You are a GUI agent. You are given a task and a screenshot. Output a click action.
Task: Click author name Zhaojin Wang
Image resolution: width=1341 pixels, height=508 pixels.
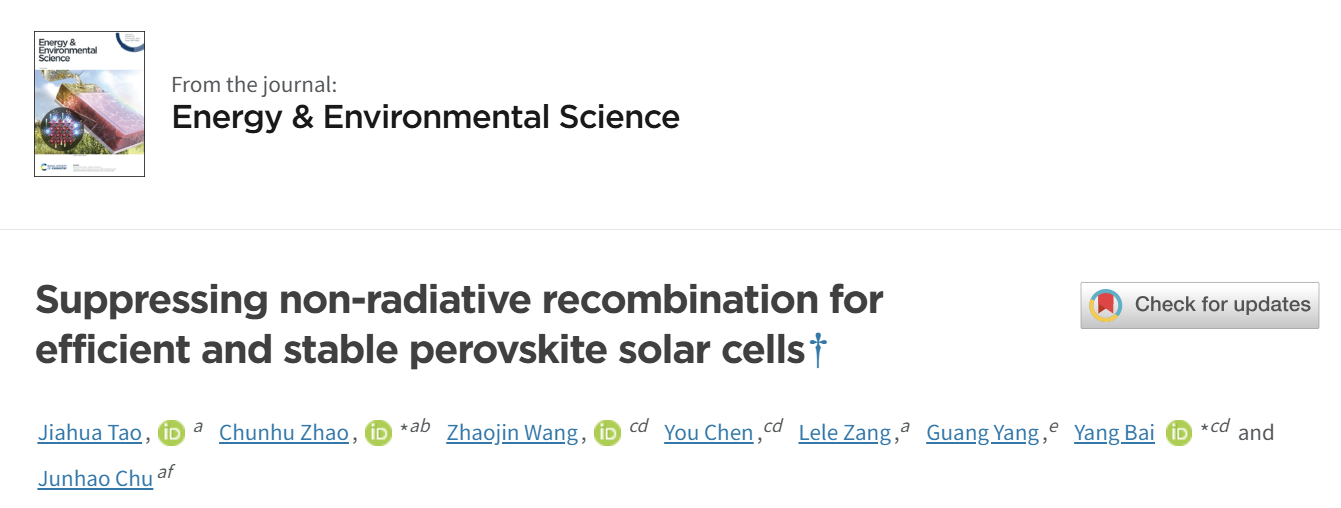[x=512, y=433]
